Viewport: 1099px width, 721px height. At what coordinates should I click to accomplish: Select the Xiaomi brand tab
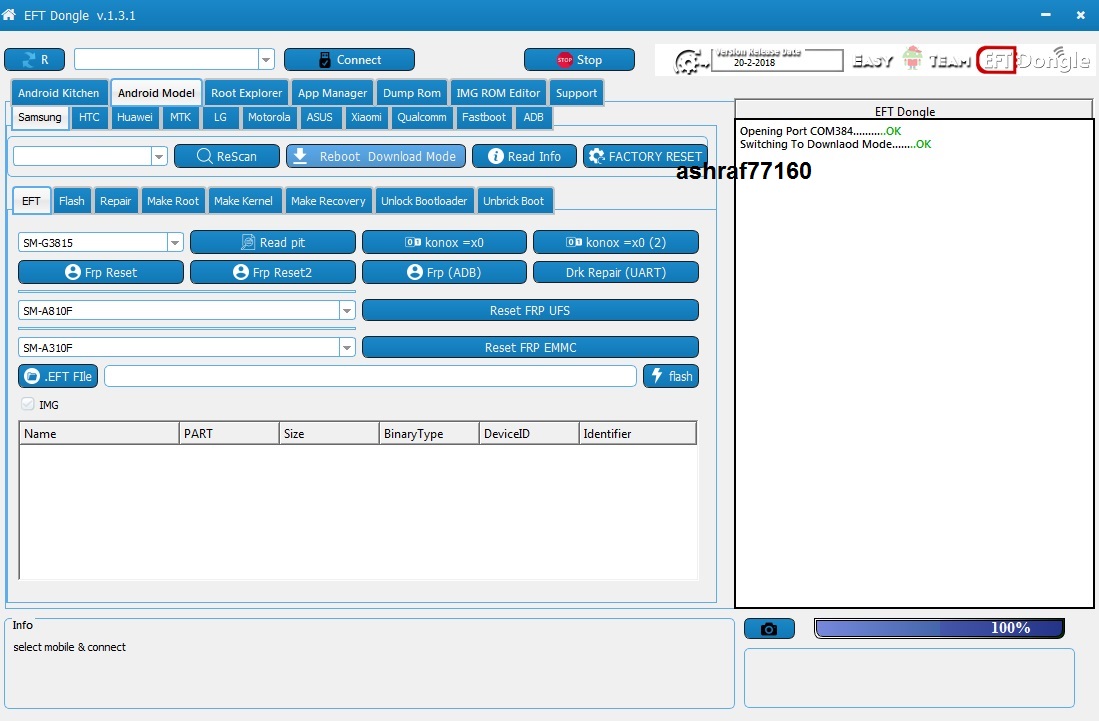[367, 117]
